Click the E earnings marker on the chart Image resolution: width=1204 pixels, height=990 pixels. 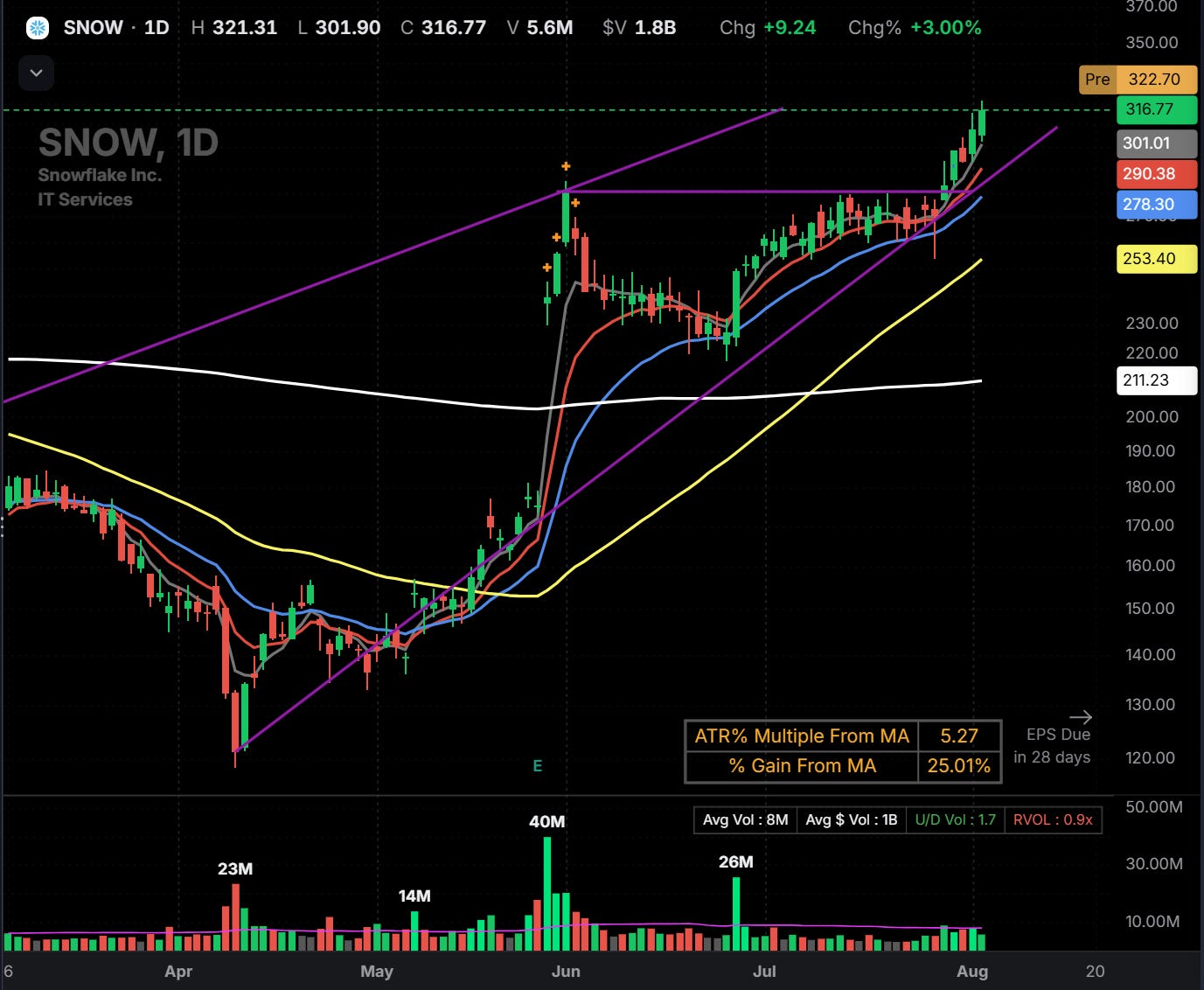[x=538, y=766]
